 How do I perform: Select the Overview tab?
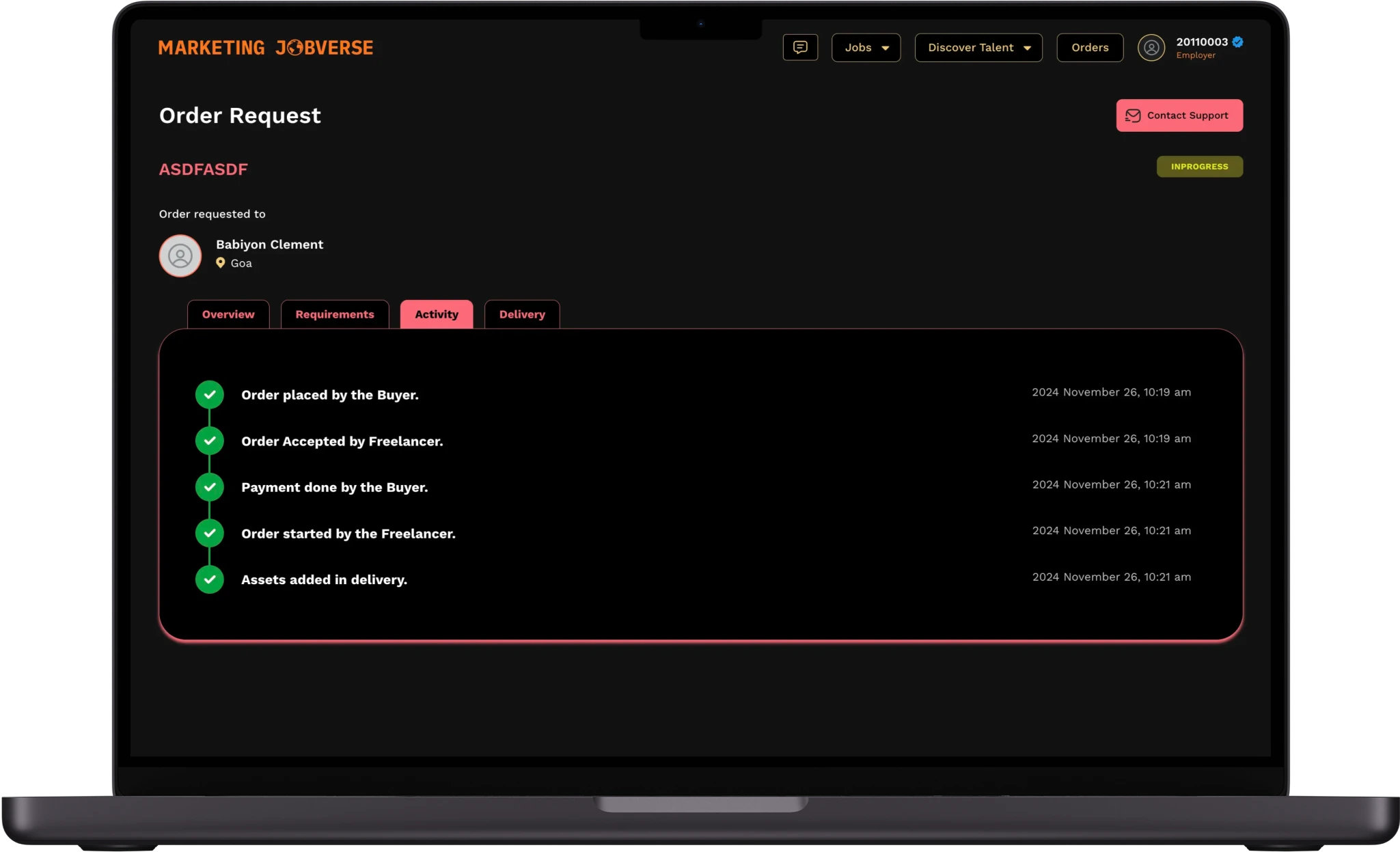click(x=228, y=314)
